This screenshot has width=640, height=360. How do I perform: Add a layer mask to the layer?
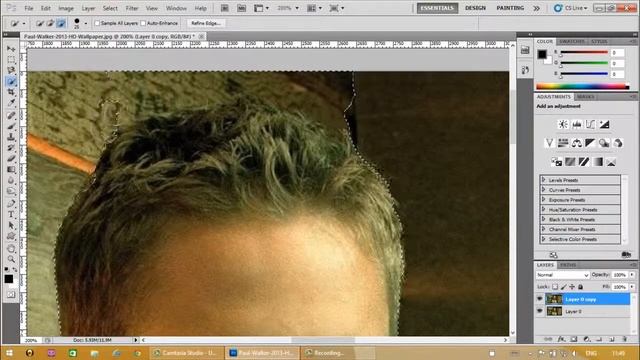pos(574,339)
